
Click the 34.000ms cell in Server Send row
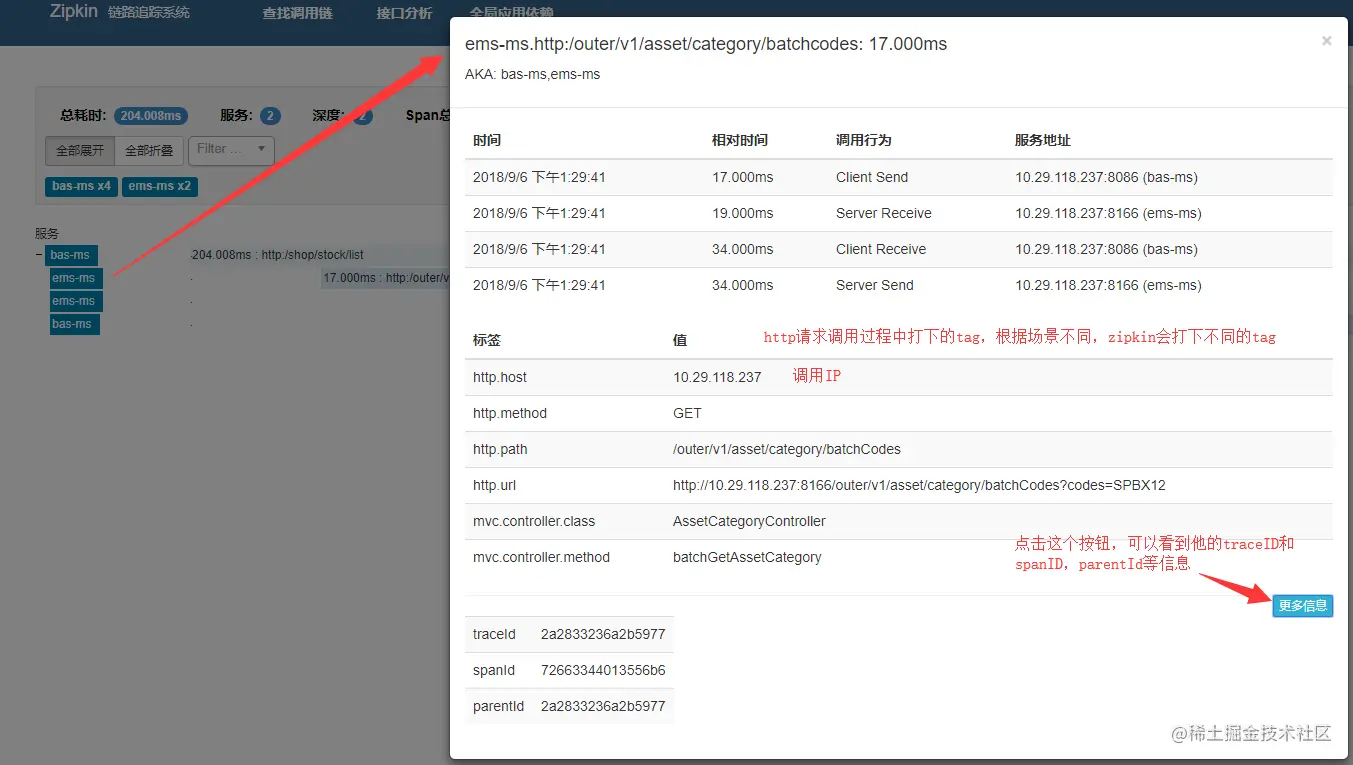click(743, 285)
